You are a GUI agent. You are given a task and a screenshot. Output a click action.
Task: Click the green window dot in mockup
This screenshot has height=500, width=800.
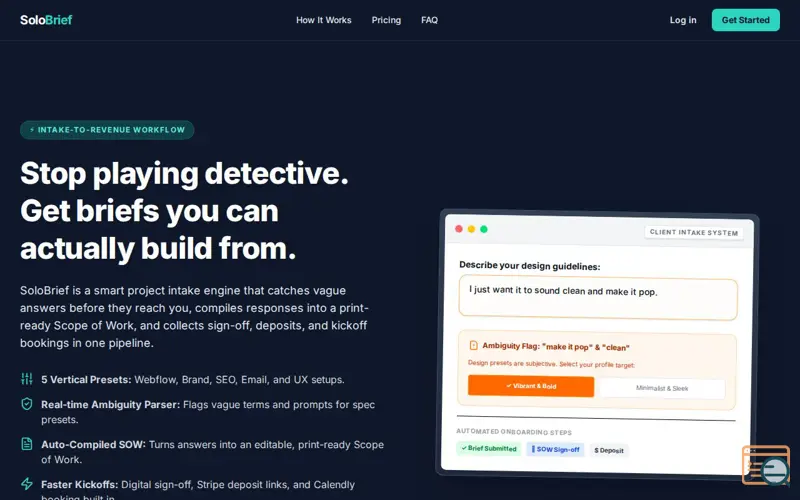tap(484, 229)
